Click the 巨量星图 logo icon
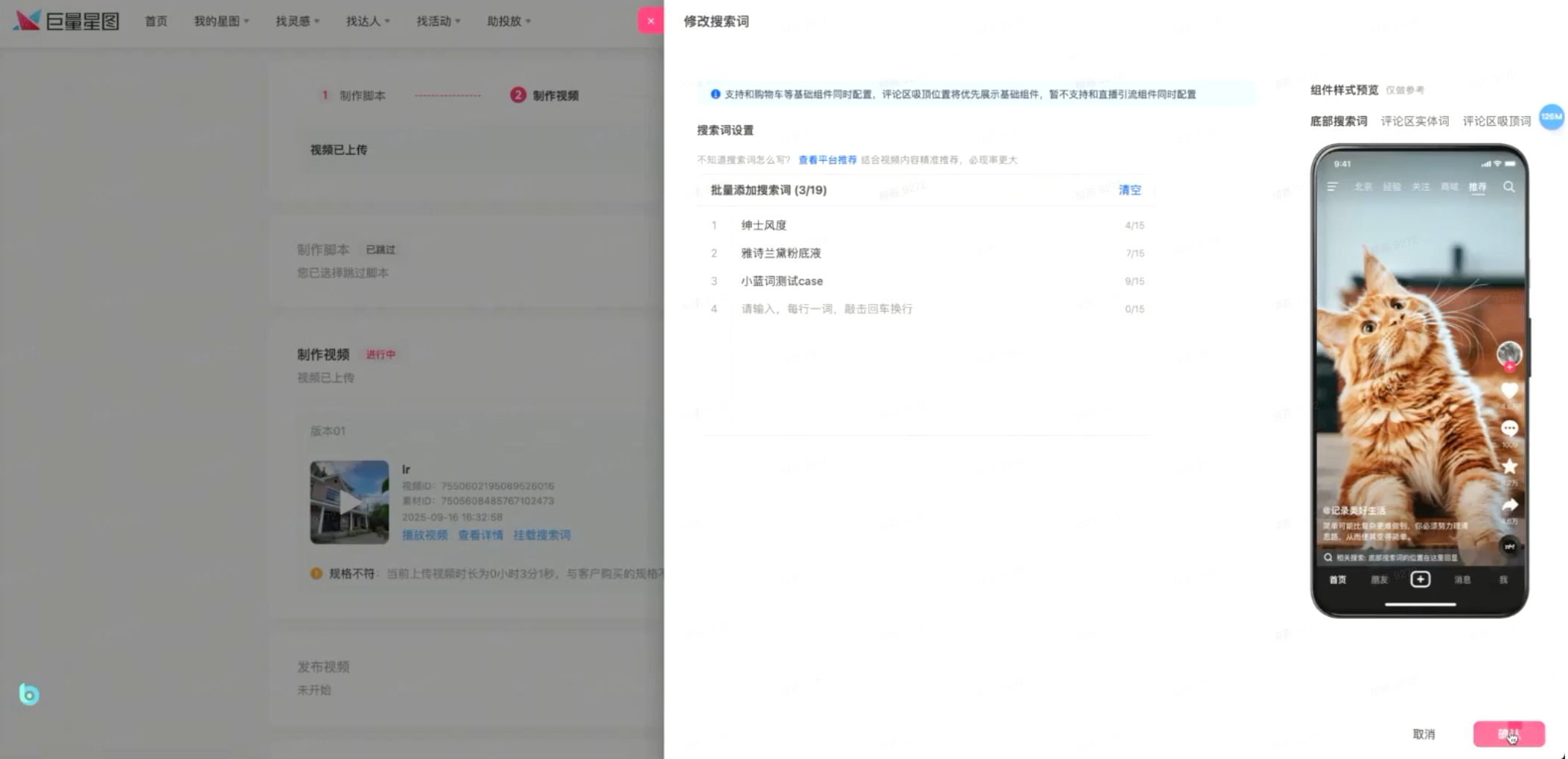This screenshot has width=1568, height=759. click(28, 21)
